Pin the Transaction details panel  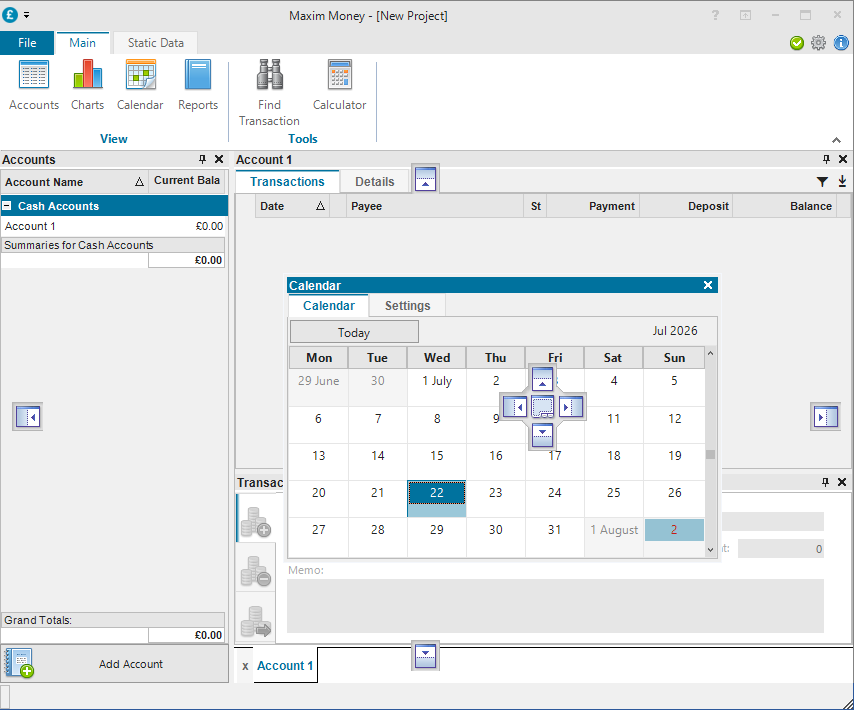[826, 482]
